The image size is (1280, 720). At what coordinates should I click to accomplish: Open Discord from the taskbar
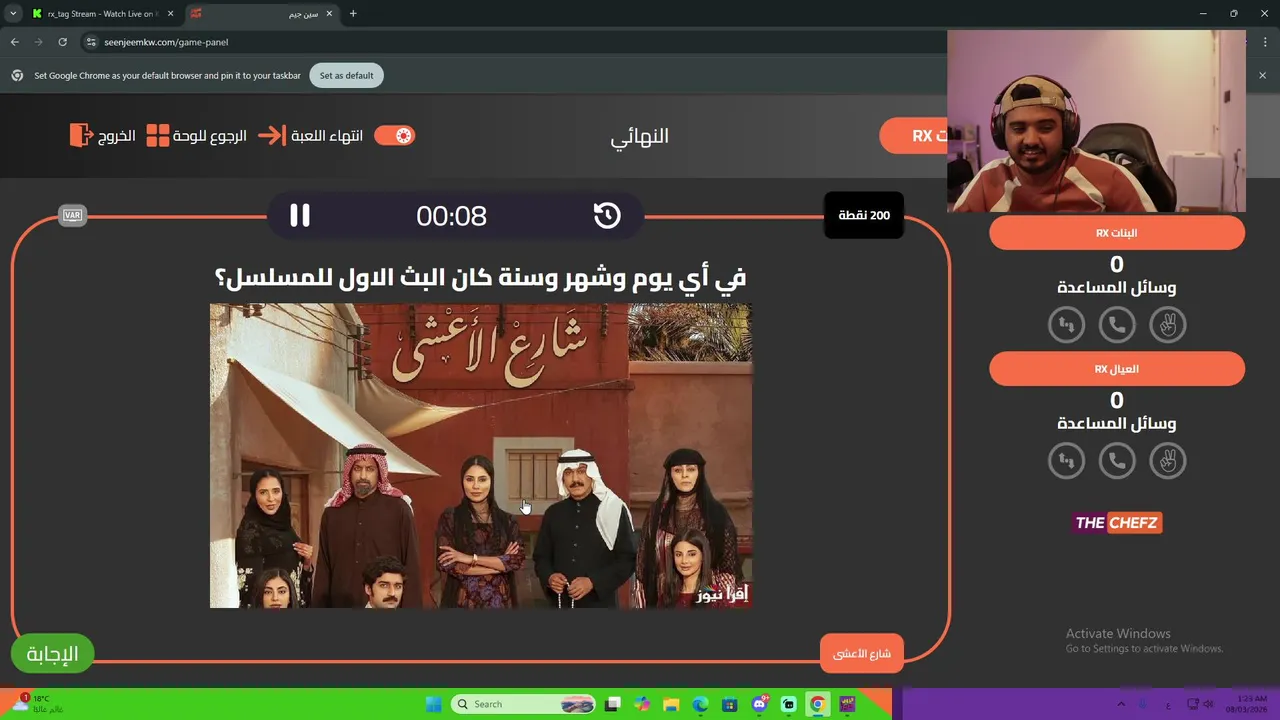point(760,704)
